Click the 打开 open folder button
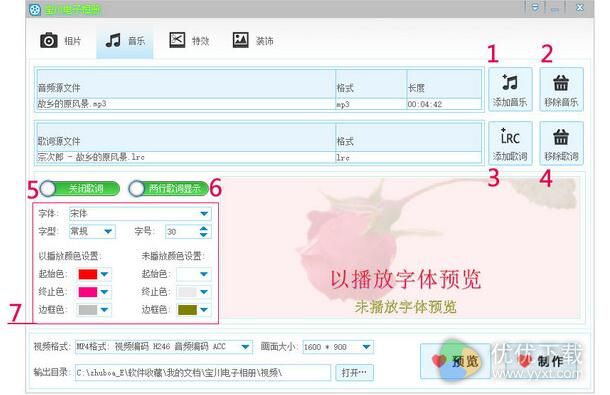The image size is (610, 395). [x=354, y=372]
